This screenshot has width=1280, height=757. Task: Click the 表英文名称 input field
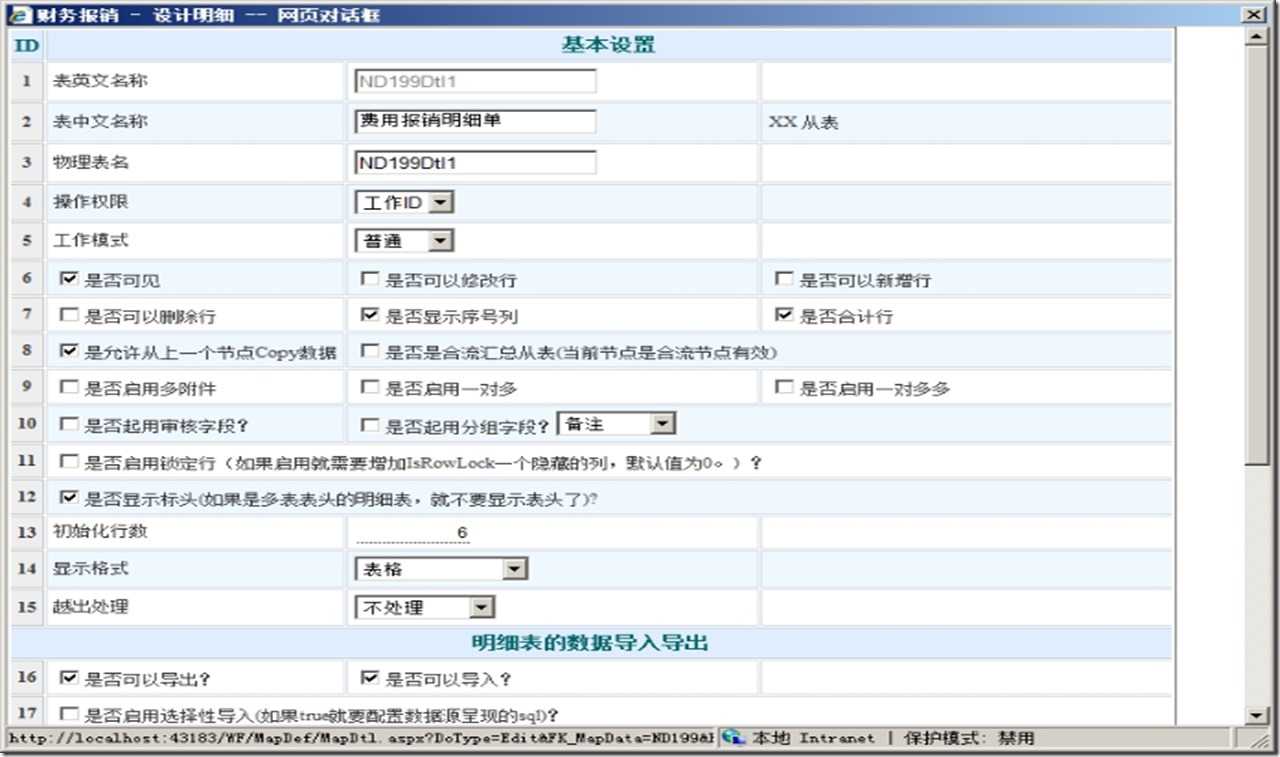coord(475,81)
